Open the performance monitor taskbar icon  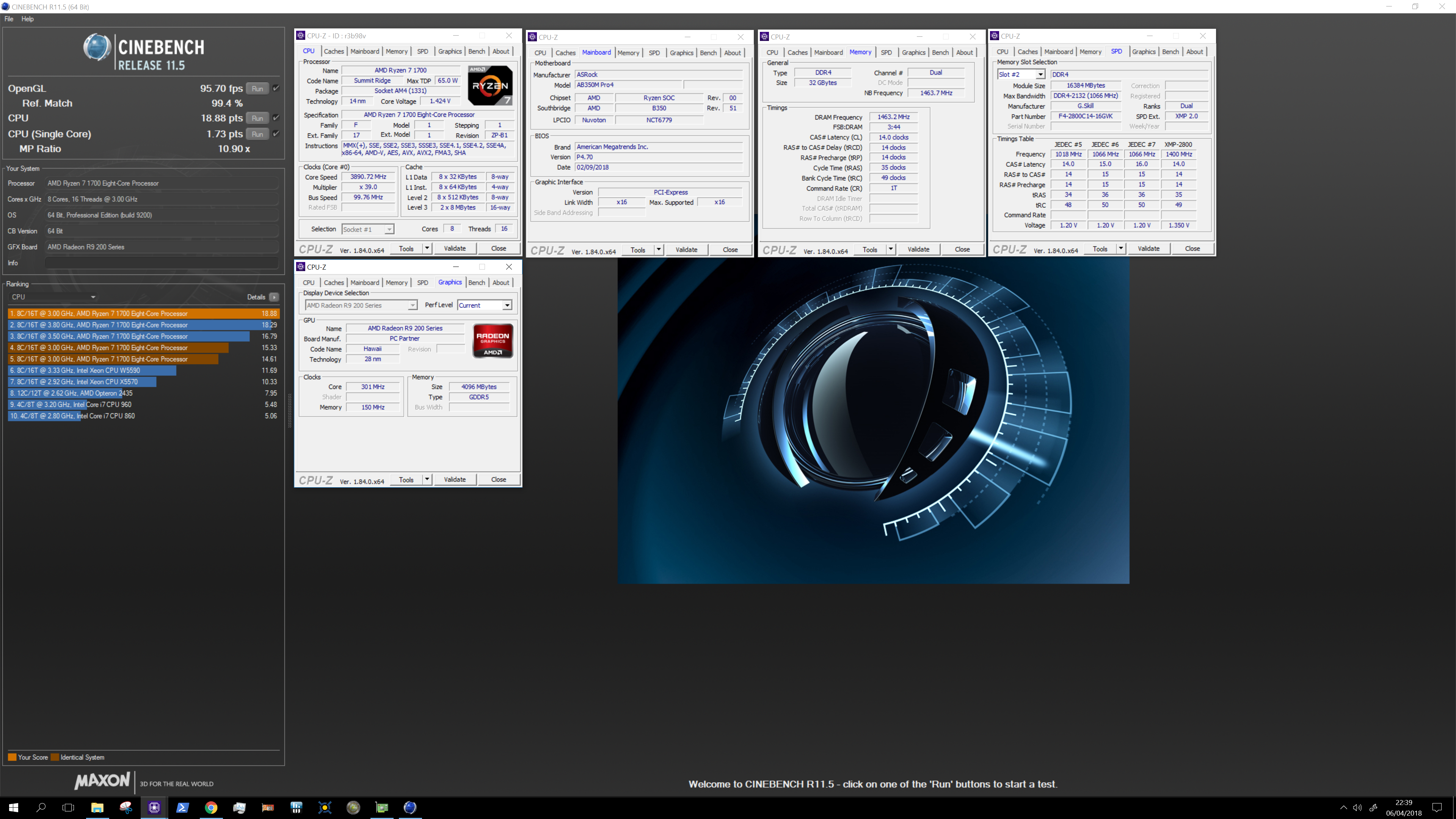(x=239, y=807)
